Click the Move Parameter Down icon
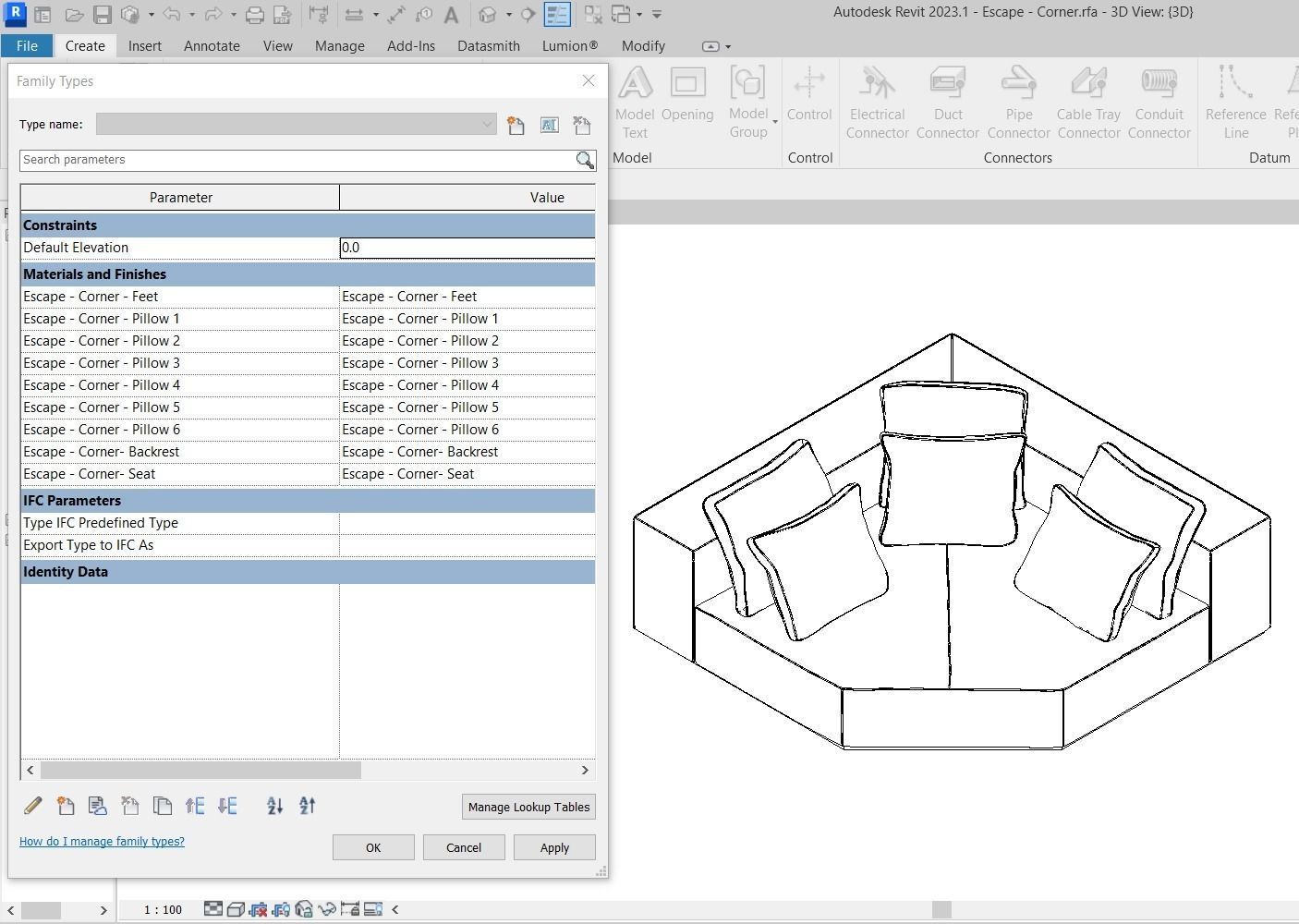 click(x=227, y=806)
